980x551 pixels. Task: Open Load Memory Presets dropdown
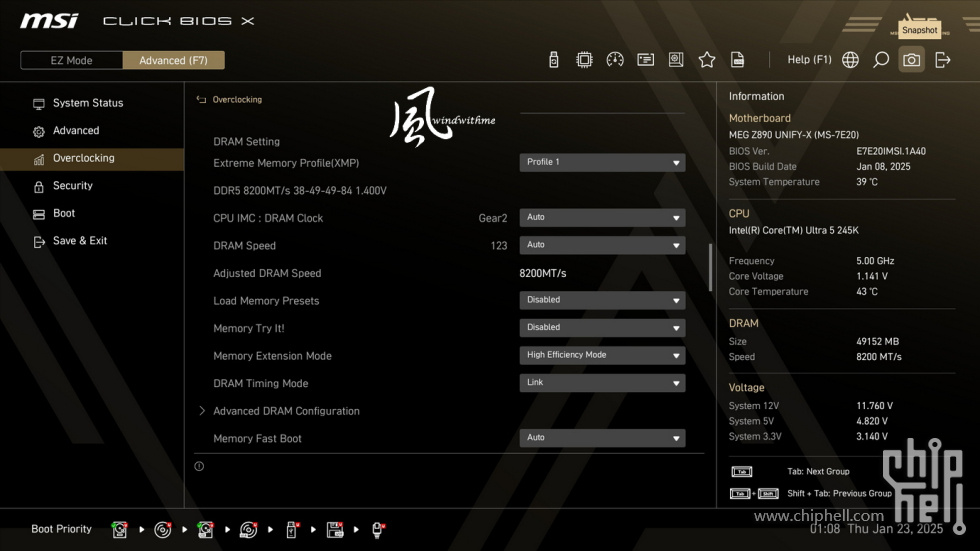(602, 300)
